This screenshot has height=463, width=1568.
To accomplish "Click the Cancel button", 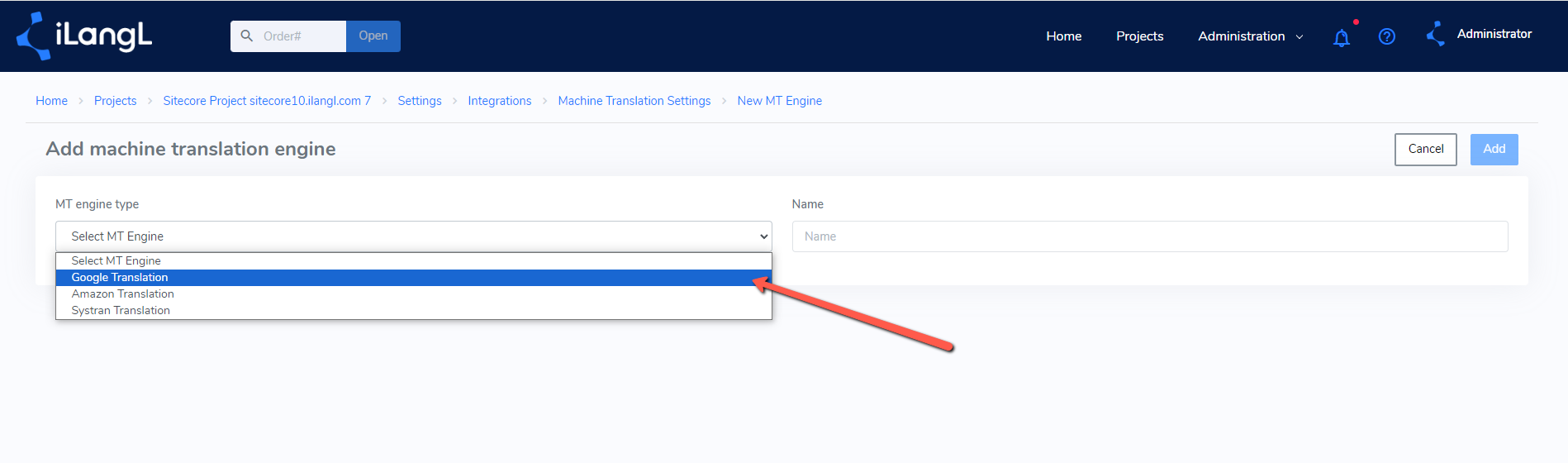I will coord(1426,150).
